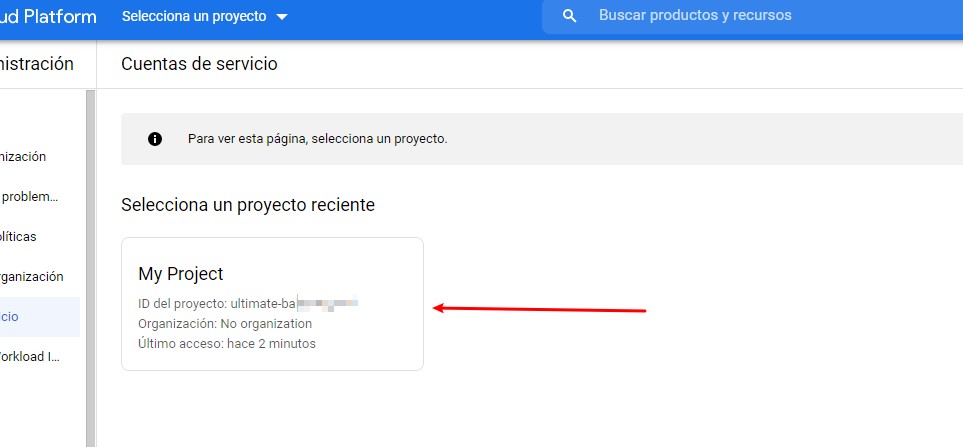Select the highlighted sidebar item ending in 'cio'

(x=40, y=317)
